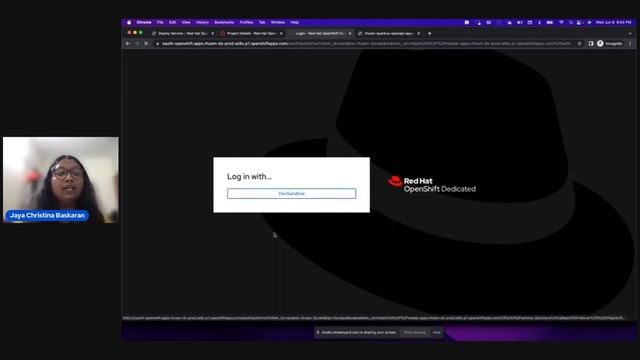Click the browser forward arrow

(x=137, y=43)
